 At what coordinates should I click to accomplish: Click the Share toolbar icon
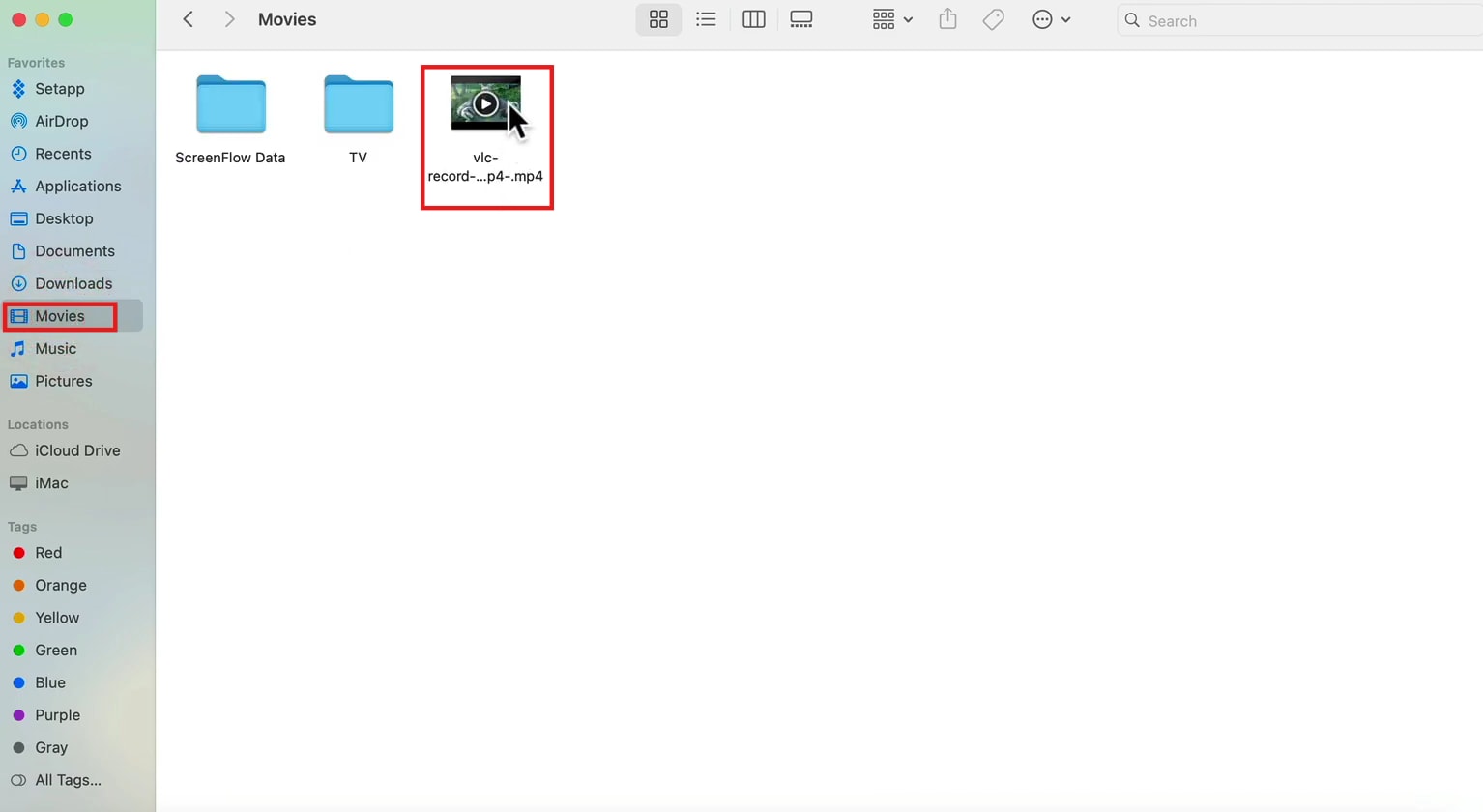click(947, 19)
